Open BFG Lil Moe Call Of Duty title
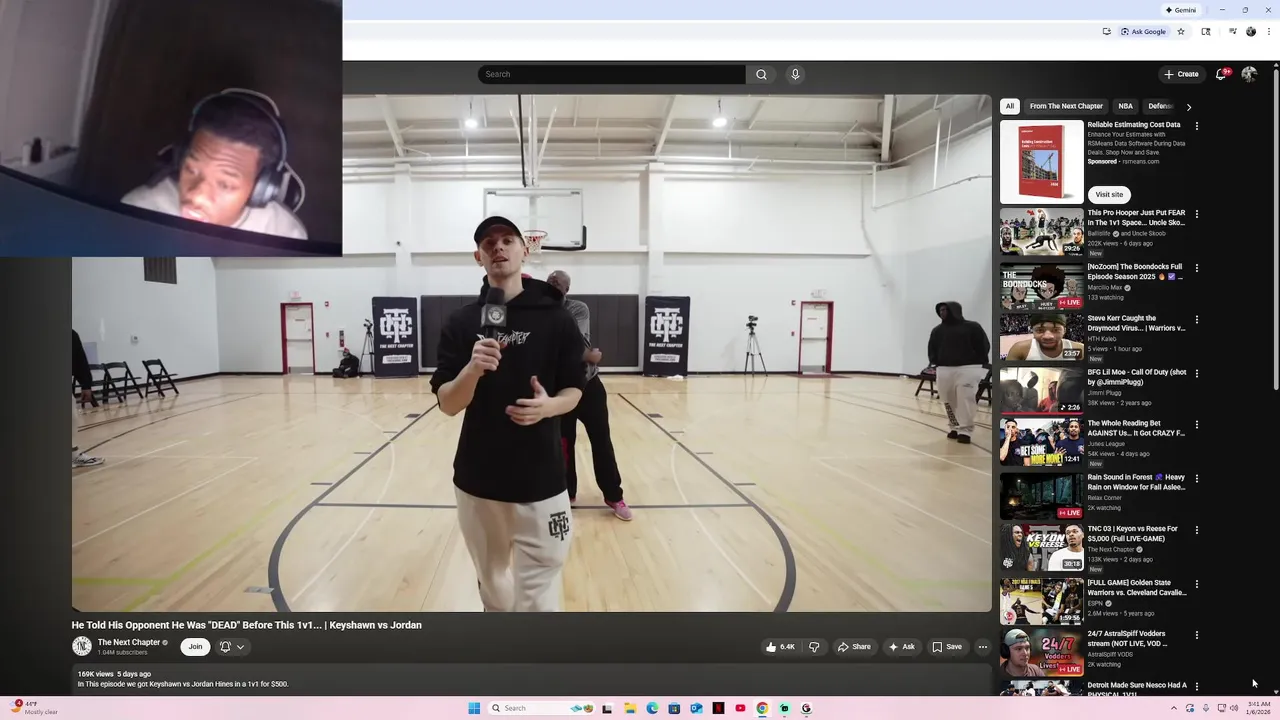 tap(1137, 377)
